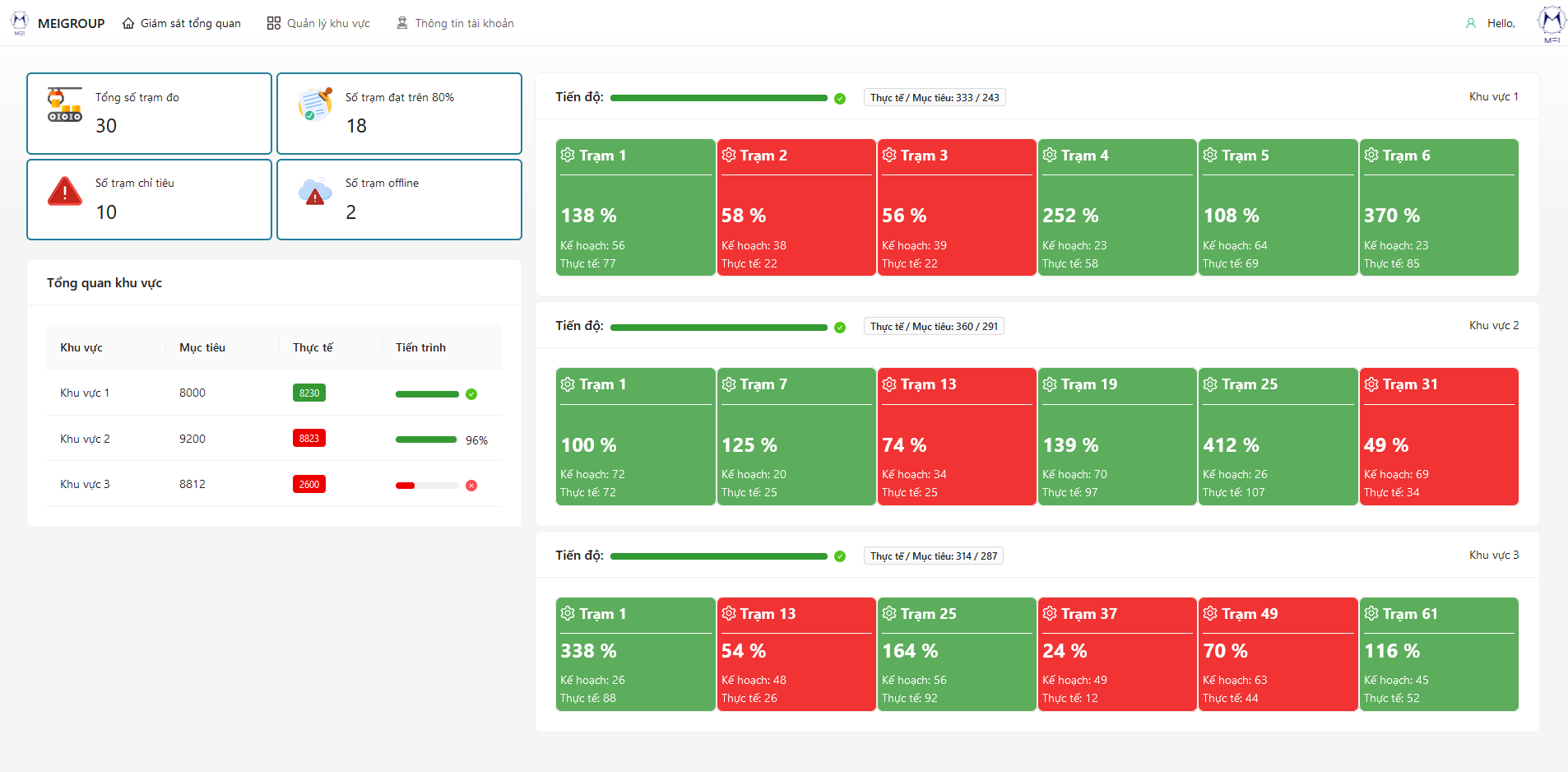Click the gear icon on Trạm 37
The width and height of the screenshot is (1568, 772).
point(1050,613)
